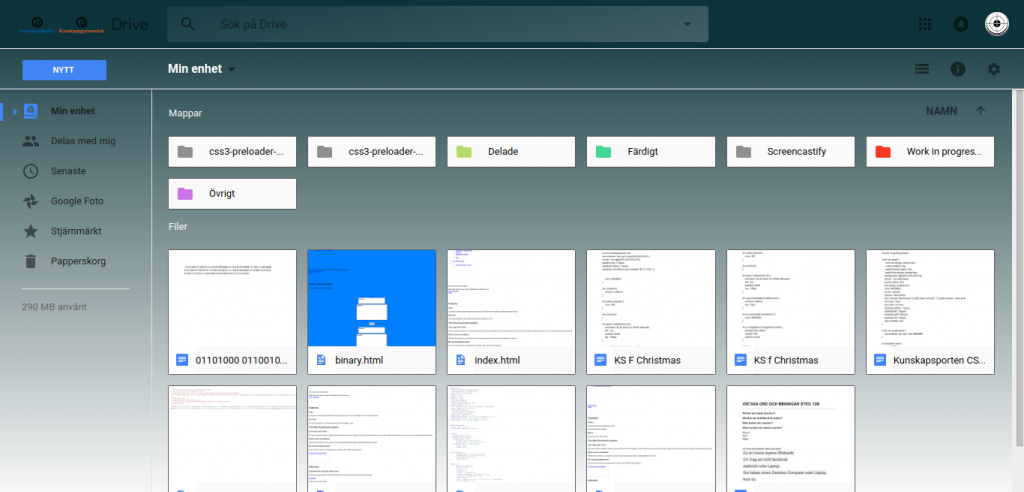Select the Färdigt folder
The width and height of the screenshot is (1024, 492).
(651, 152)
